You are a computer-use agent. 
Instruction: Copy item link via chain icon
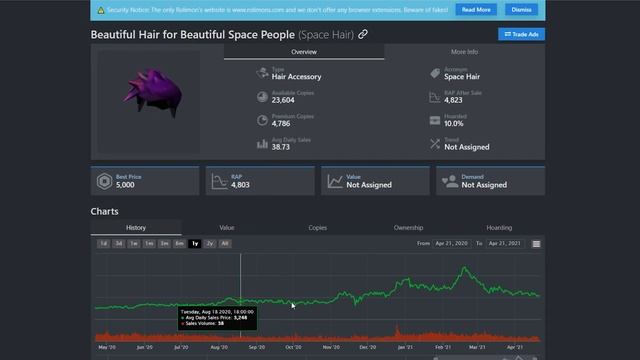coord(363,34)
